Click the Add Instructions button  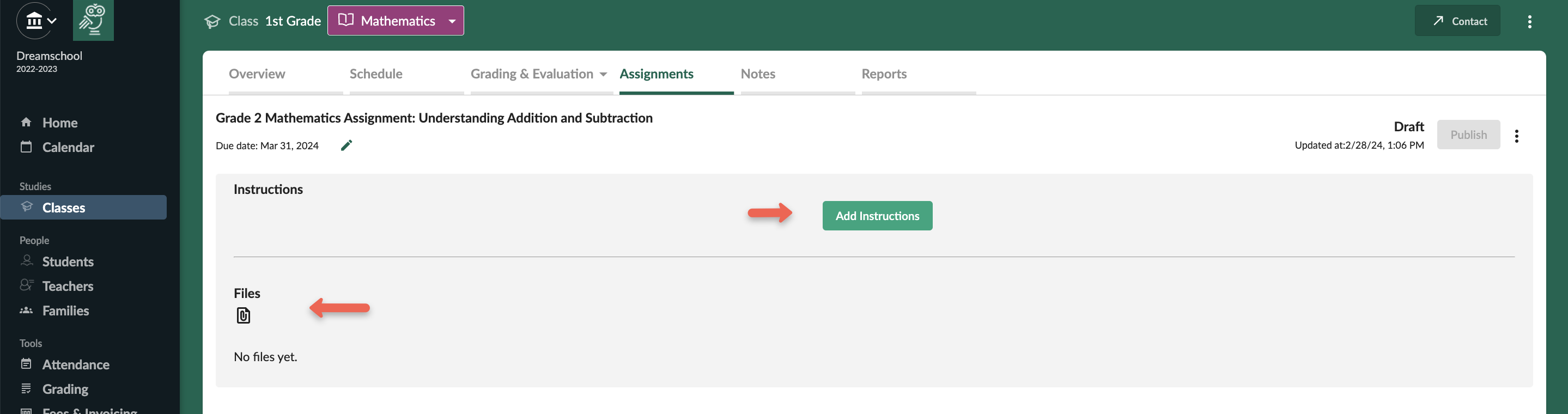877,216
